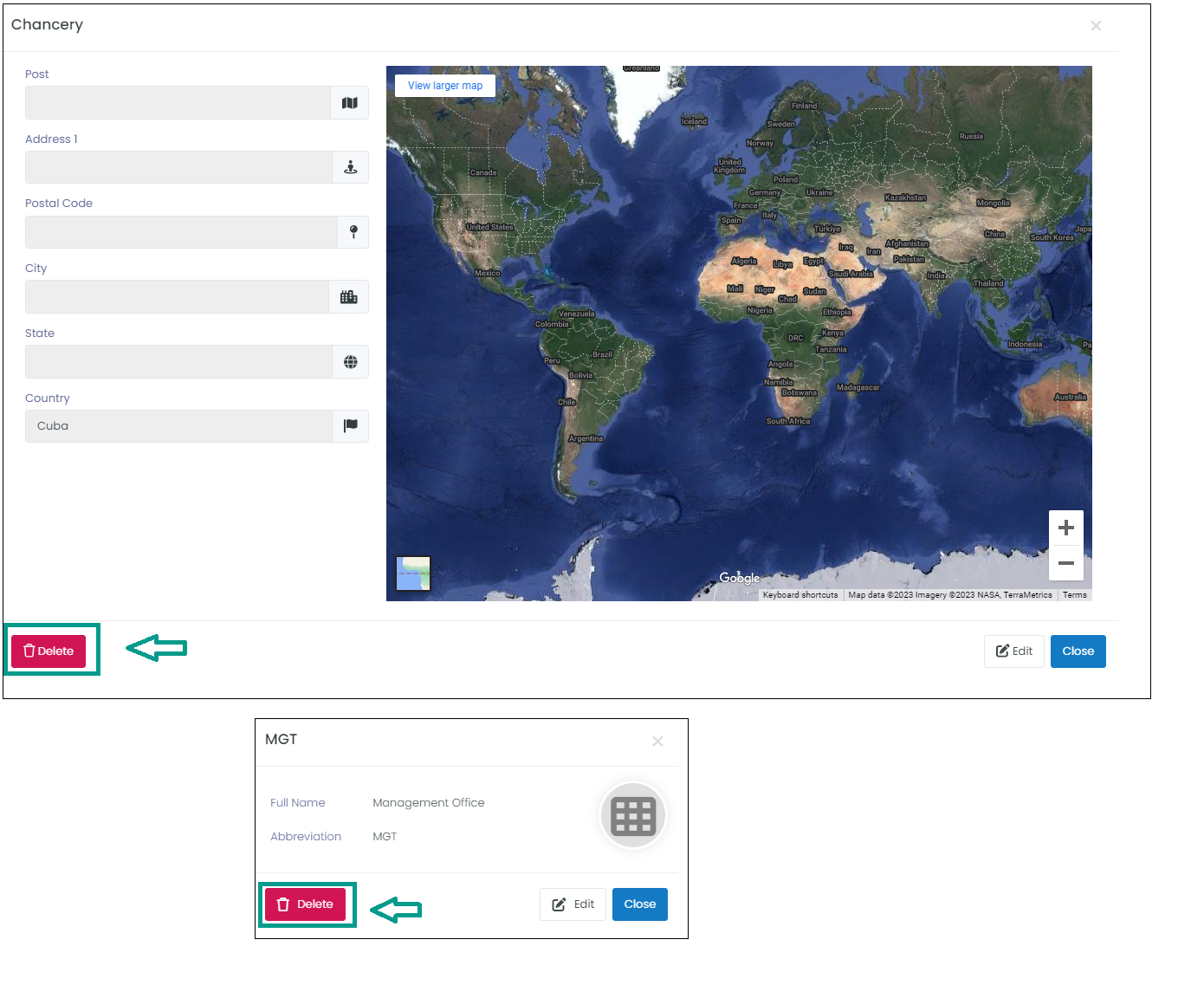
Task: Delete the MGT record
Action: point(305,904)
